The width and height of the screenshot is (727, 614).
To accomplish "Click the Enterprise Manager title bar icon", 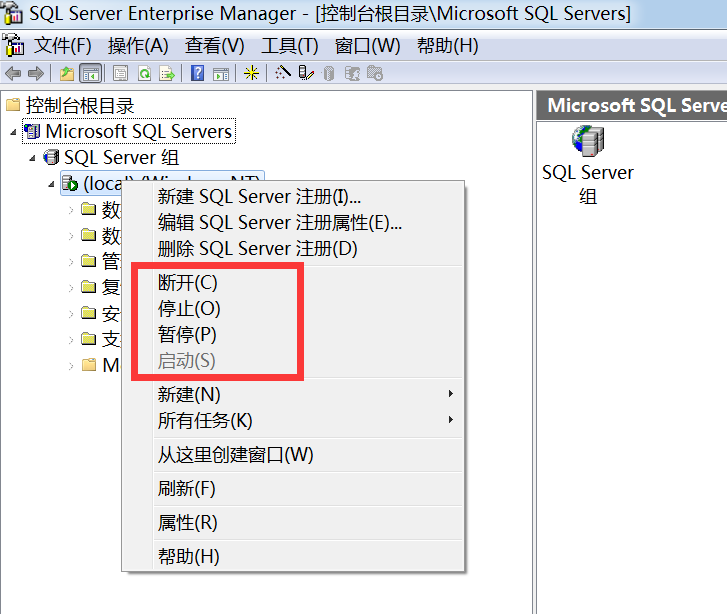I will point(12,13).
